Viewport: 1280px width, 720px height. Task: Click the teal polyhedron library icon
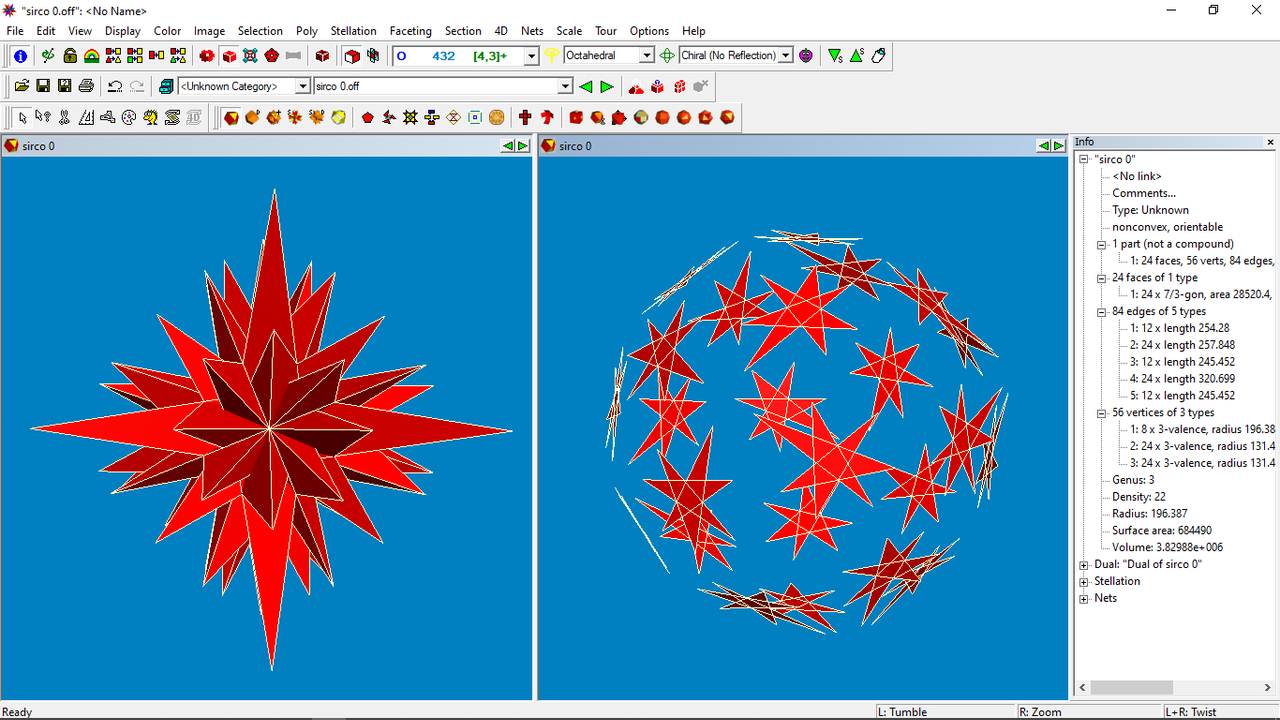click(x=166, y=87)
